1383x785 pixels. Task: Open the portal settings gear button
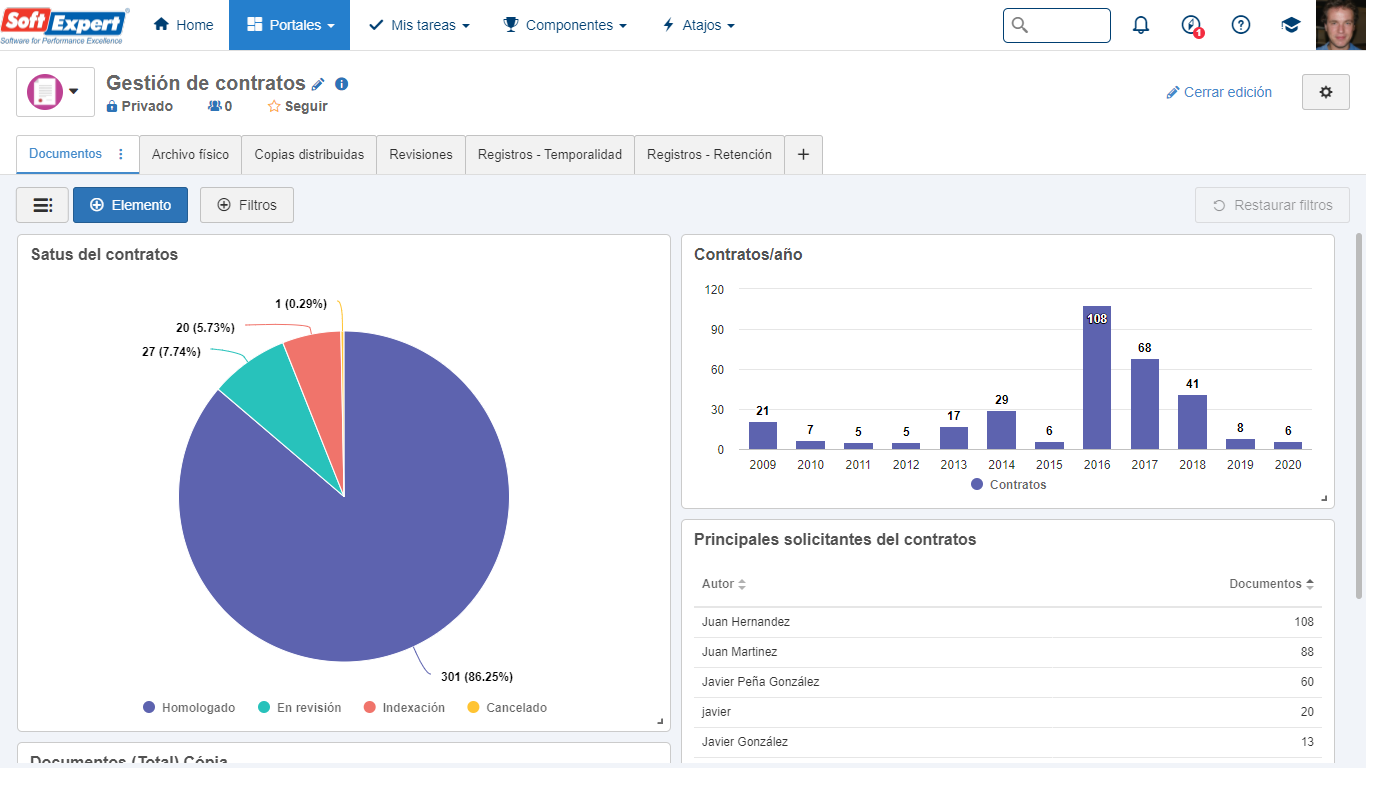(1326, 92)
